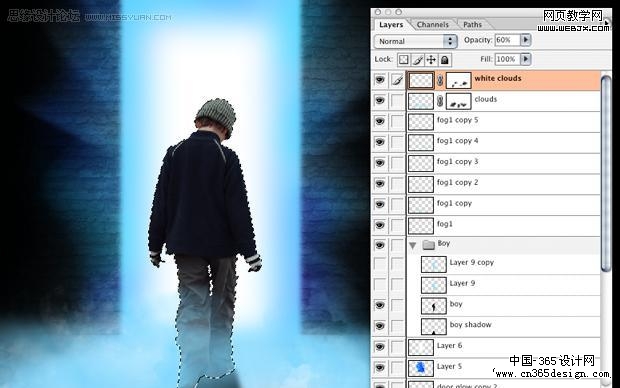This screenshot has height=388, width=620.
Task: Toggle lock position move icon
Action: [431, 60]
